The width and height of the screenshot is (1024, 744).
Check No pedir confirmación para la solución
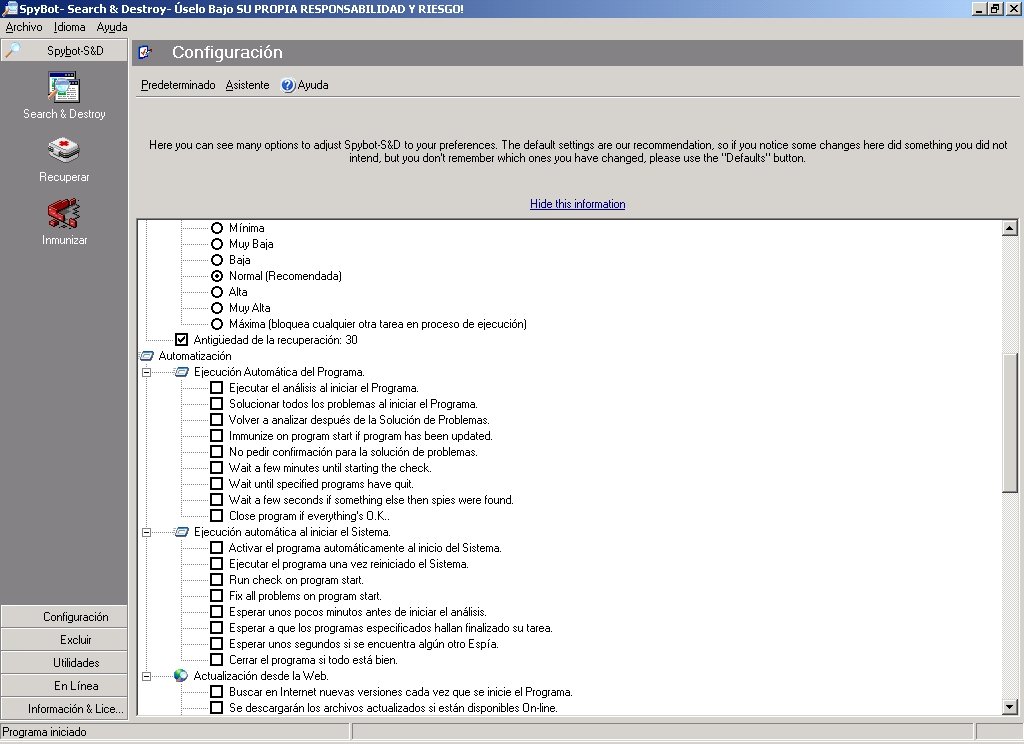[217, 452]
